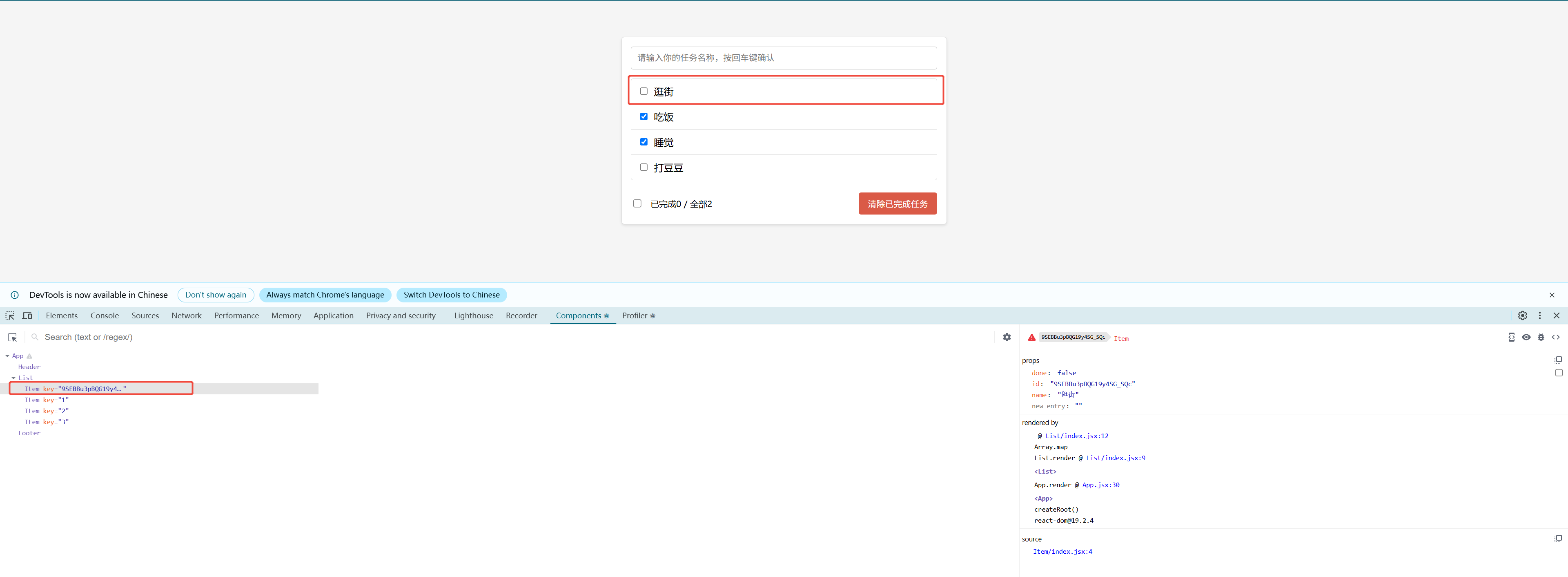View component source with code brackets icon
The height and width of the screenshot is (577, 1568).
coord(1555,337)
